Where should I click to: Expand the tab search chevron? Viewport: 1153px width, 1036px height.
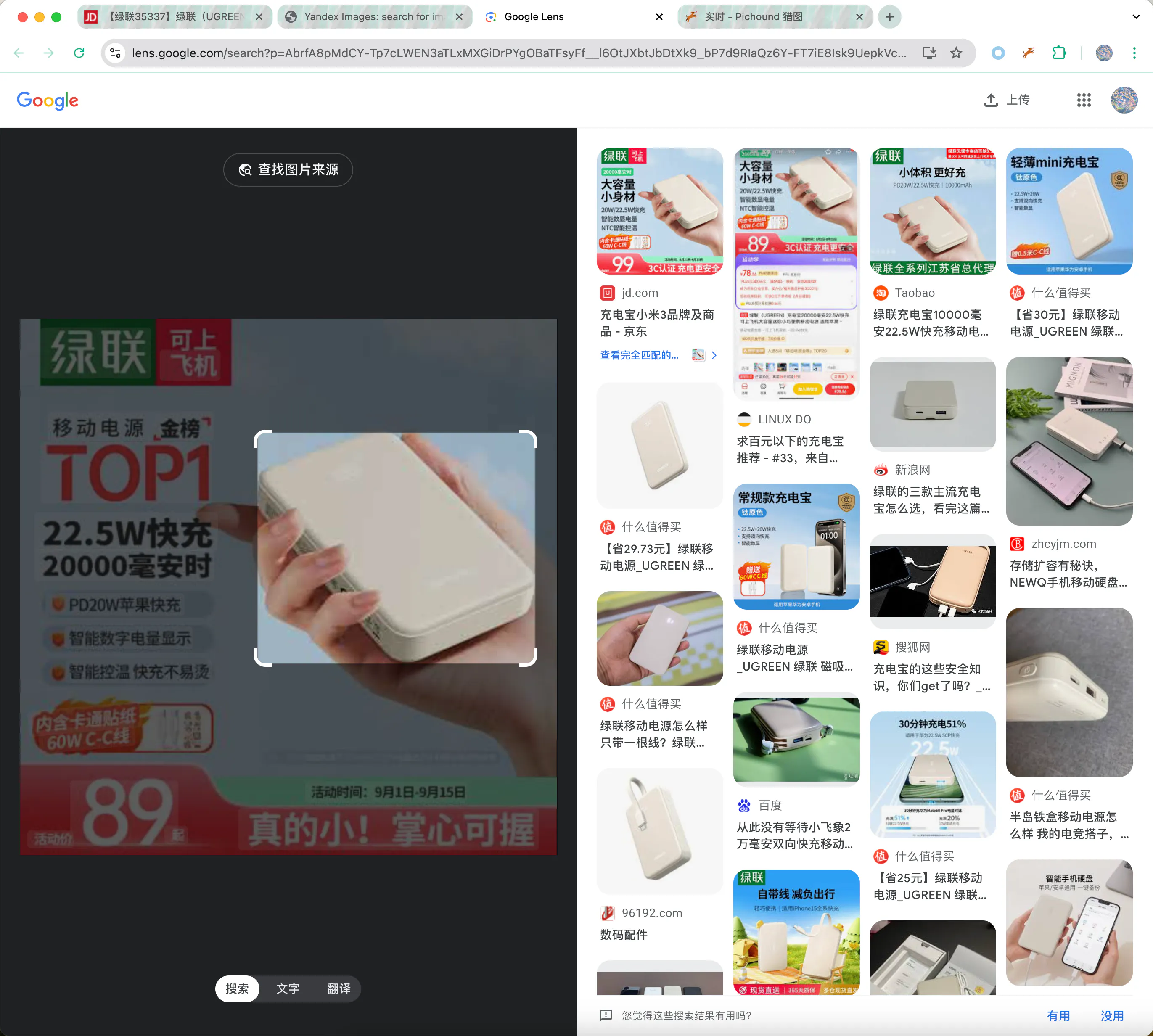[x=1135, y=16]
